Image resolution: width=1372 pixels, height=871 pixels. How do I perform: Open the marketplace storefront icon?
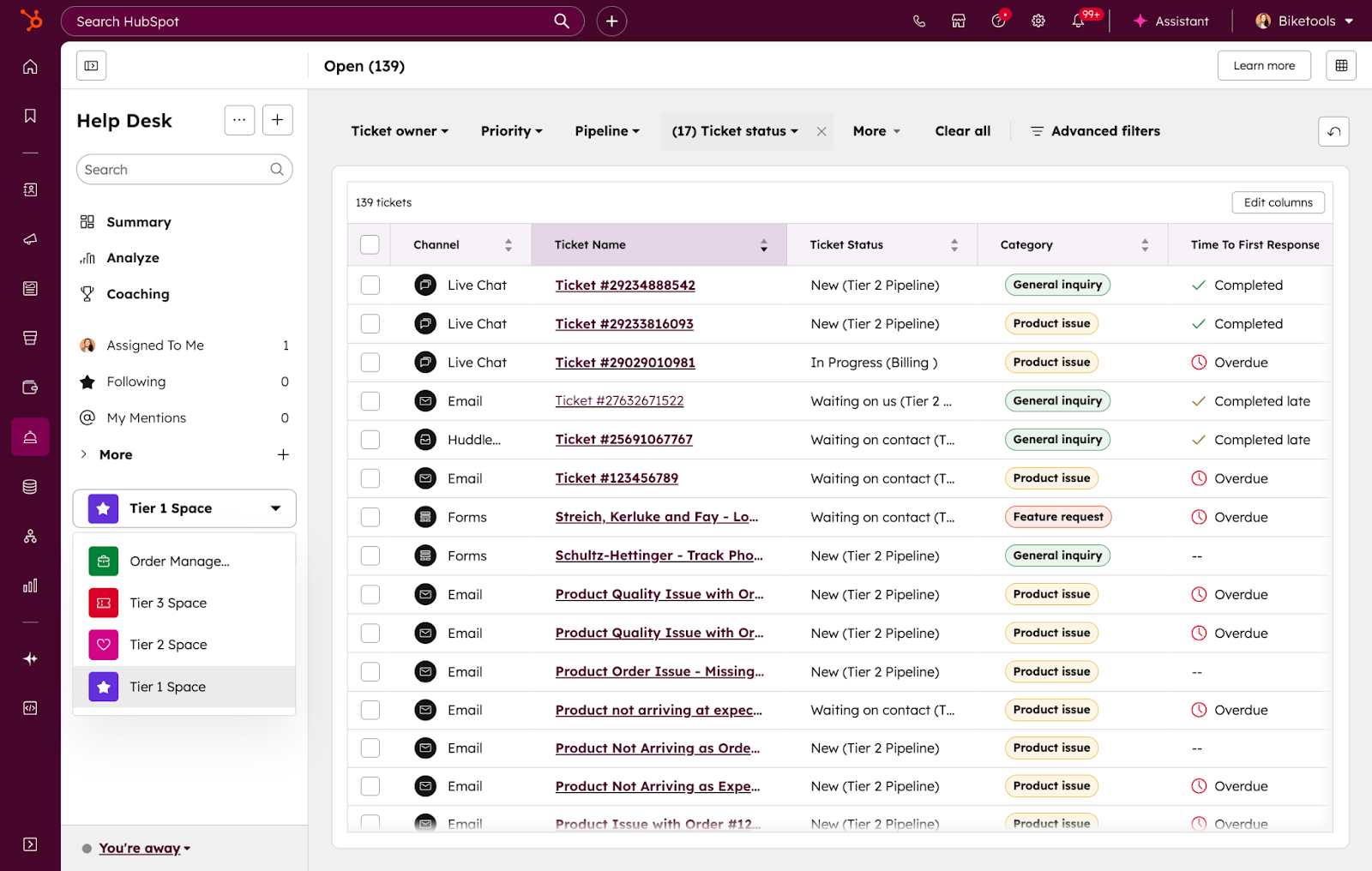point(959,21)
